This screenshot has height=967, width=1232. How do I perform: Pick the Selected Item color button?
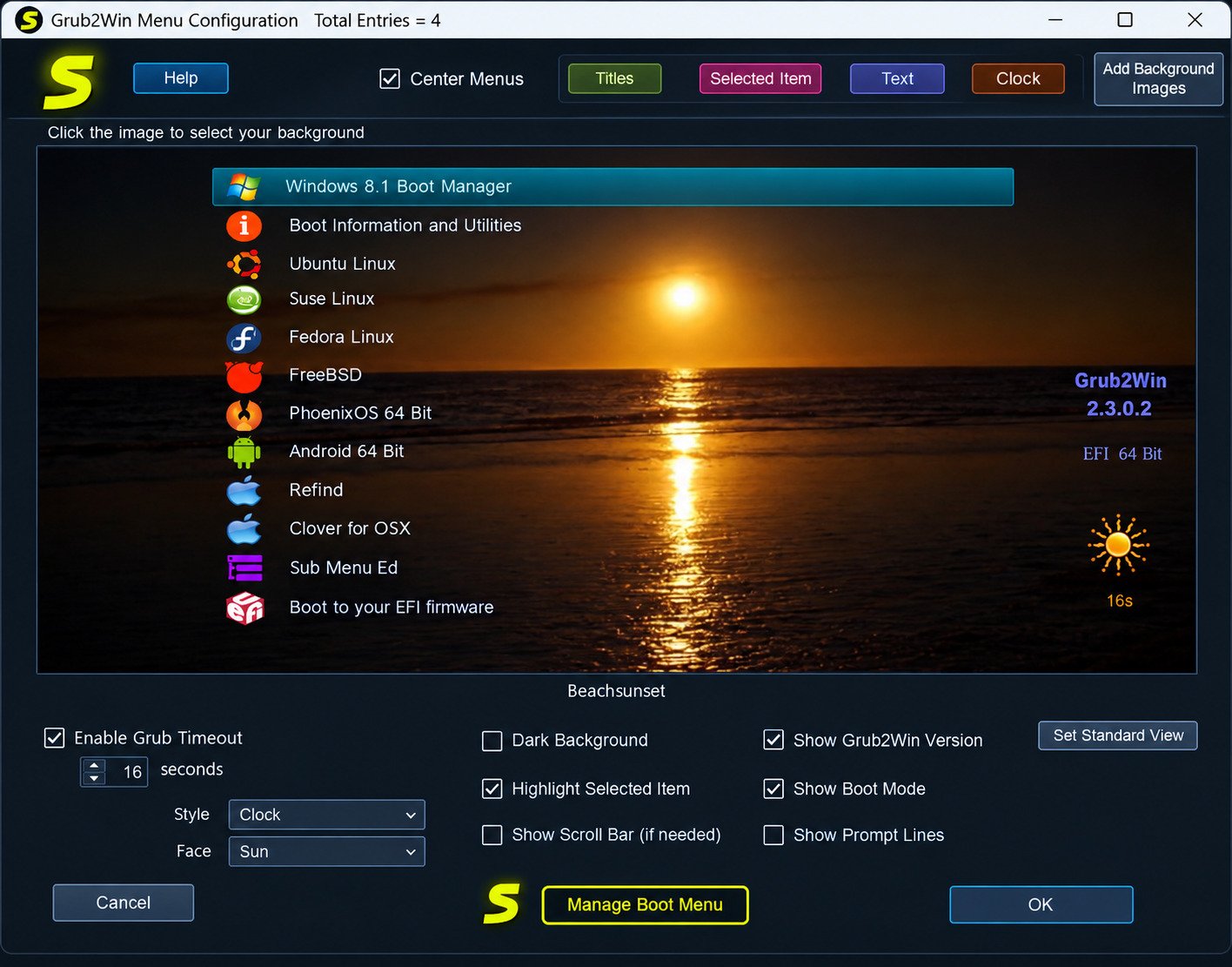tap(760, 78)
